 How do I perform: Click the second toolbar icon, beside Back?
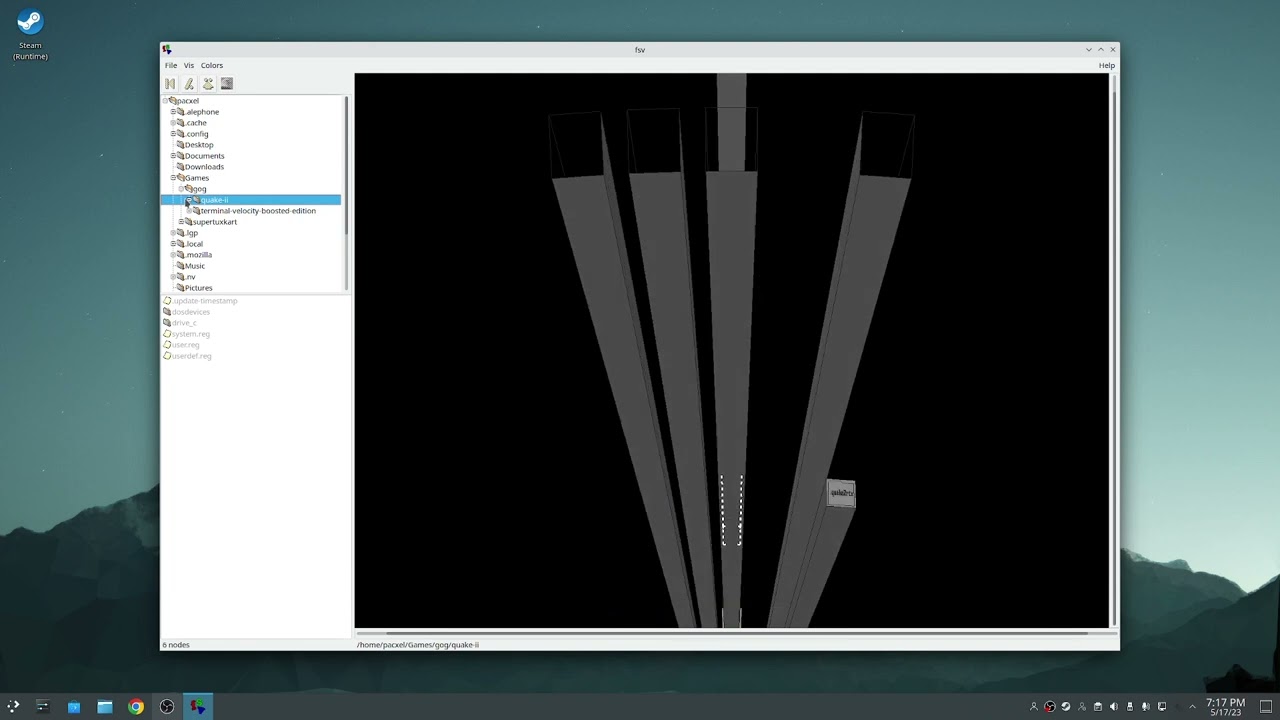[189, 84]
